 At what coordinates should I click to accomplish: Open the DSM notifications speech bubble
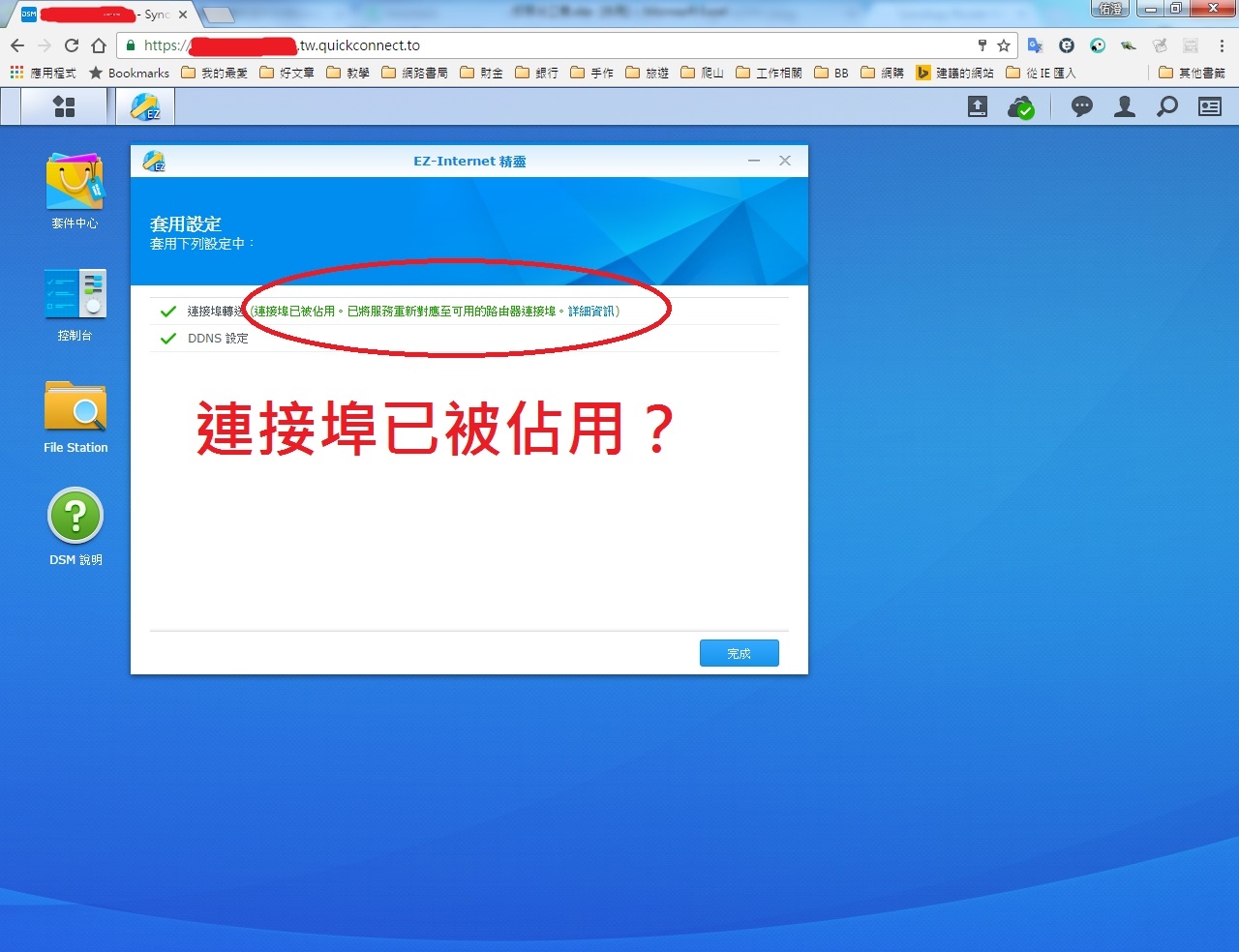tap(1082, 107)
